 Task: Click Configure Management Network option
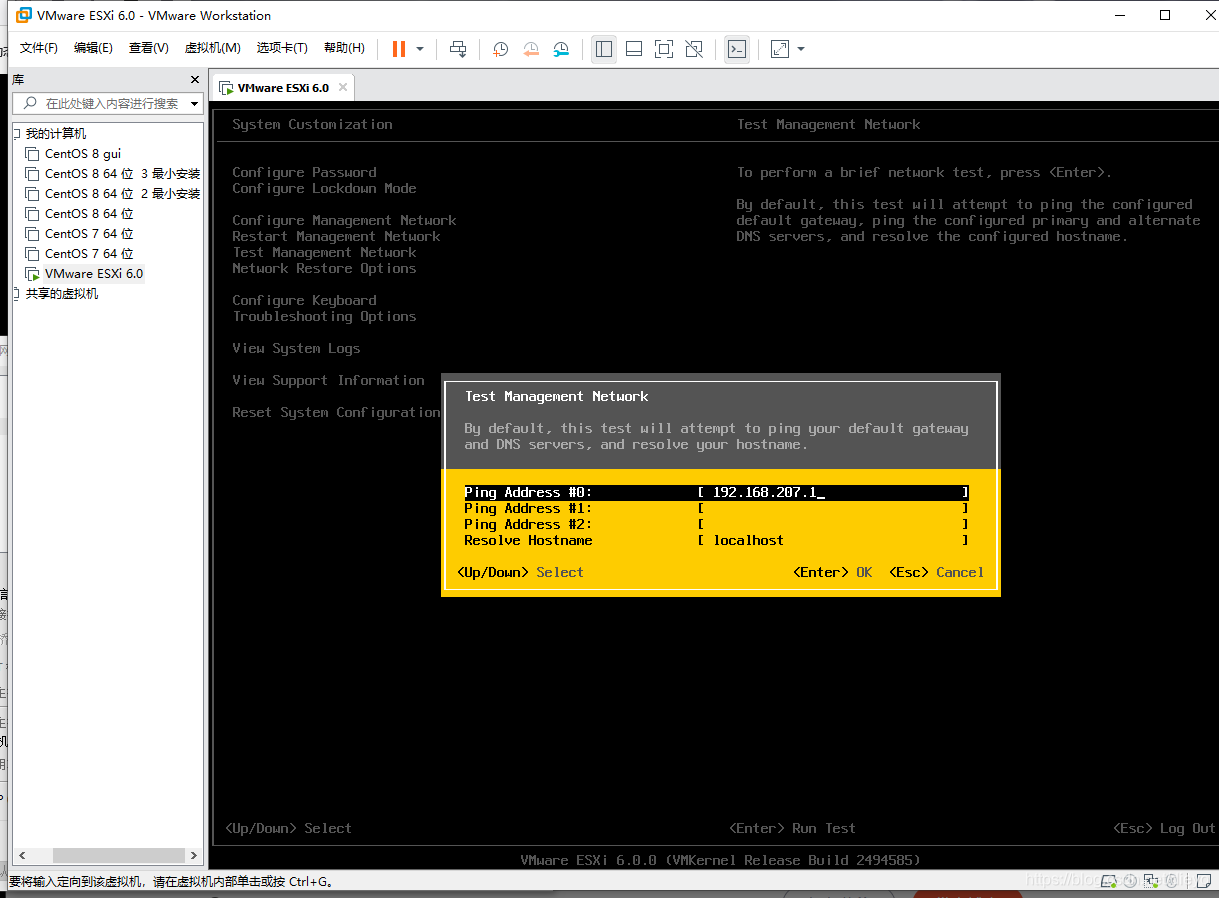coord(344,220)
